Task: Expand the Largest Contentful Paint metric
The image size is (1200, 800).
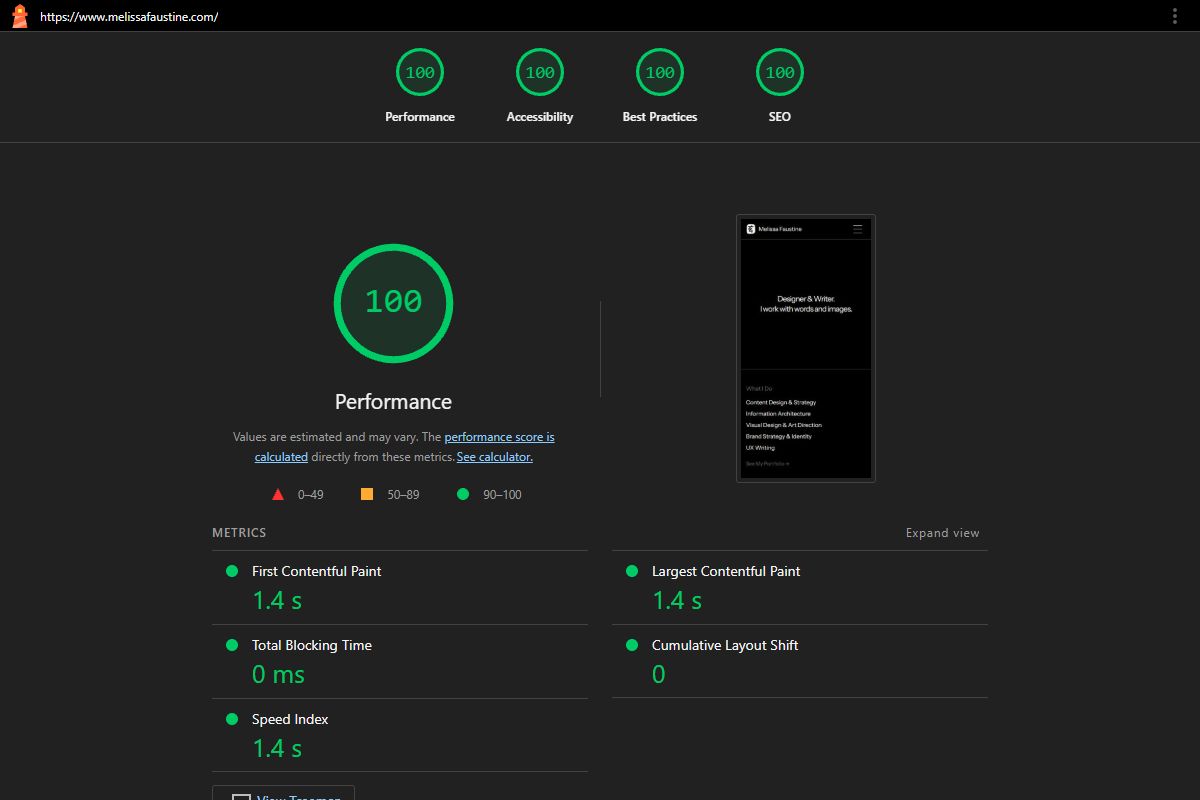Action: [725, 571]
